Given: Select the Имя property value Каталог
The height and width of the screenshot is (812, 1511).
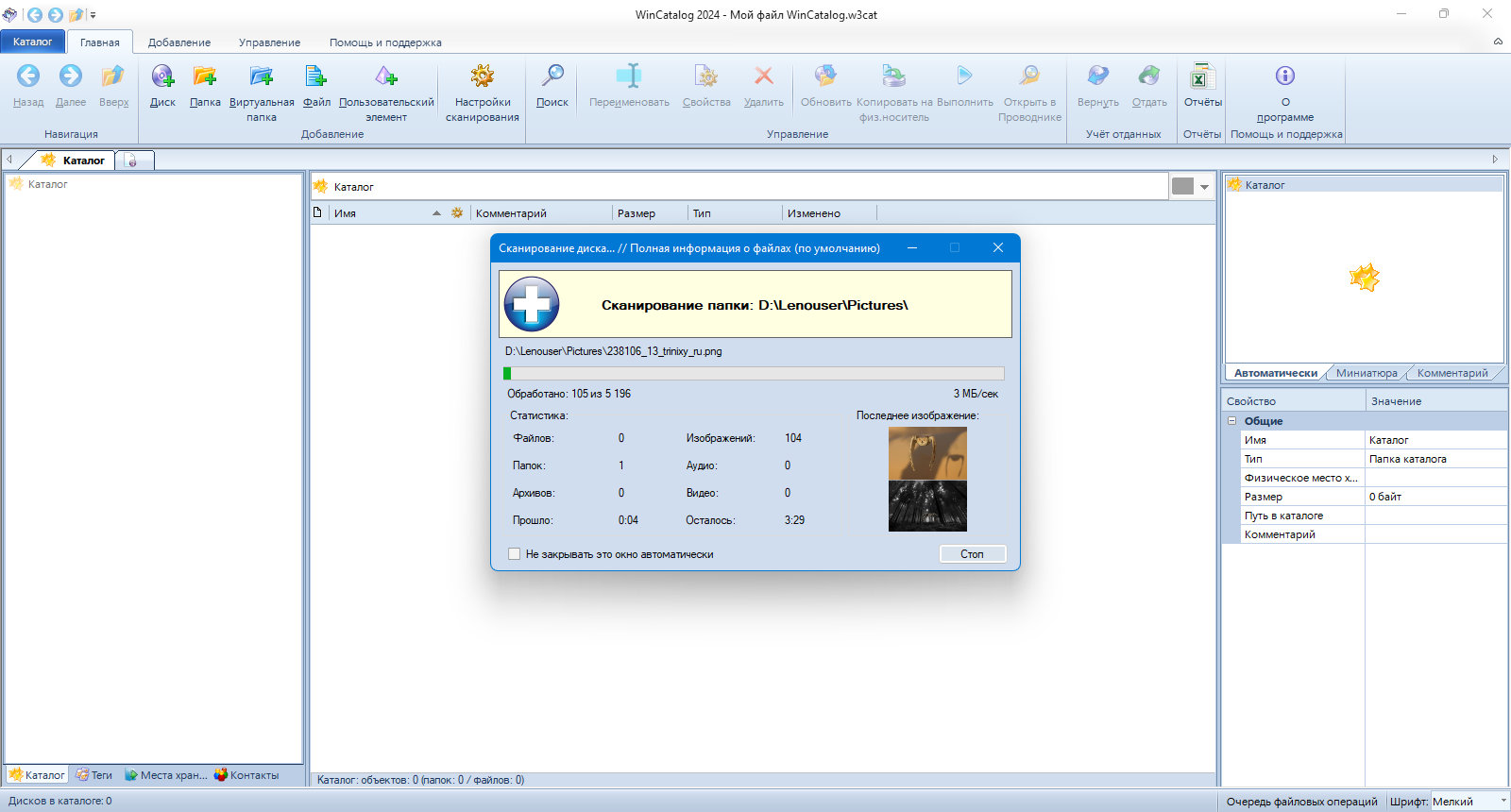Looking at the screenshot, I should tap(1435, 440).
